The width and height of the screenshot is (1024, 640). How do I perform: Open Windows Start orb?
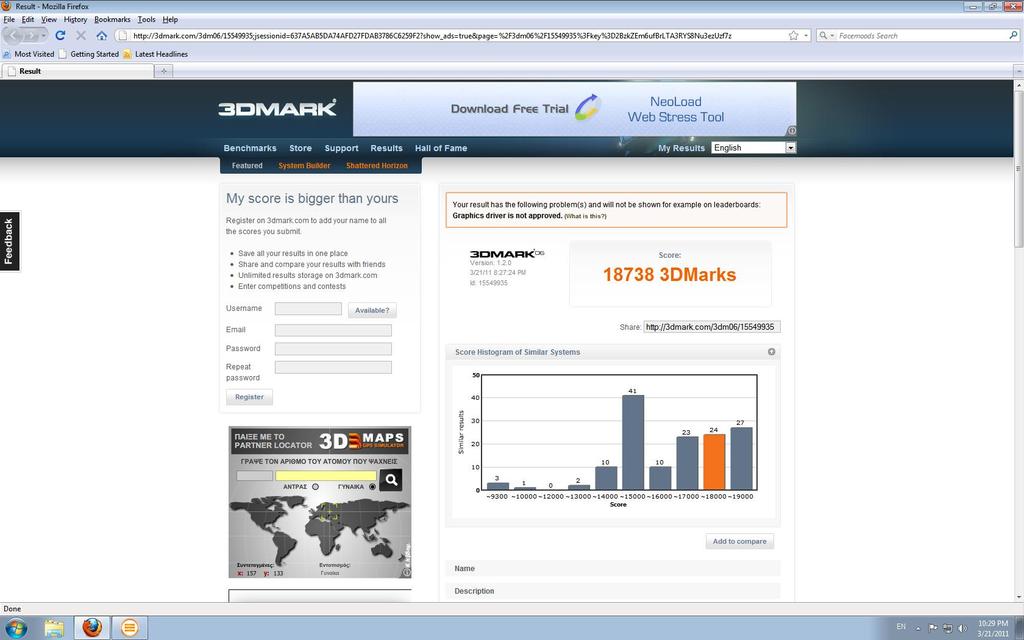(x=16, y=628)
